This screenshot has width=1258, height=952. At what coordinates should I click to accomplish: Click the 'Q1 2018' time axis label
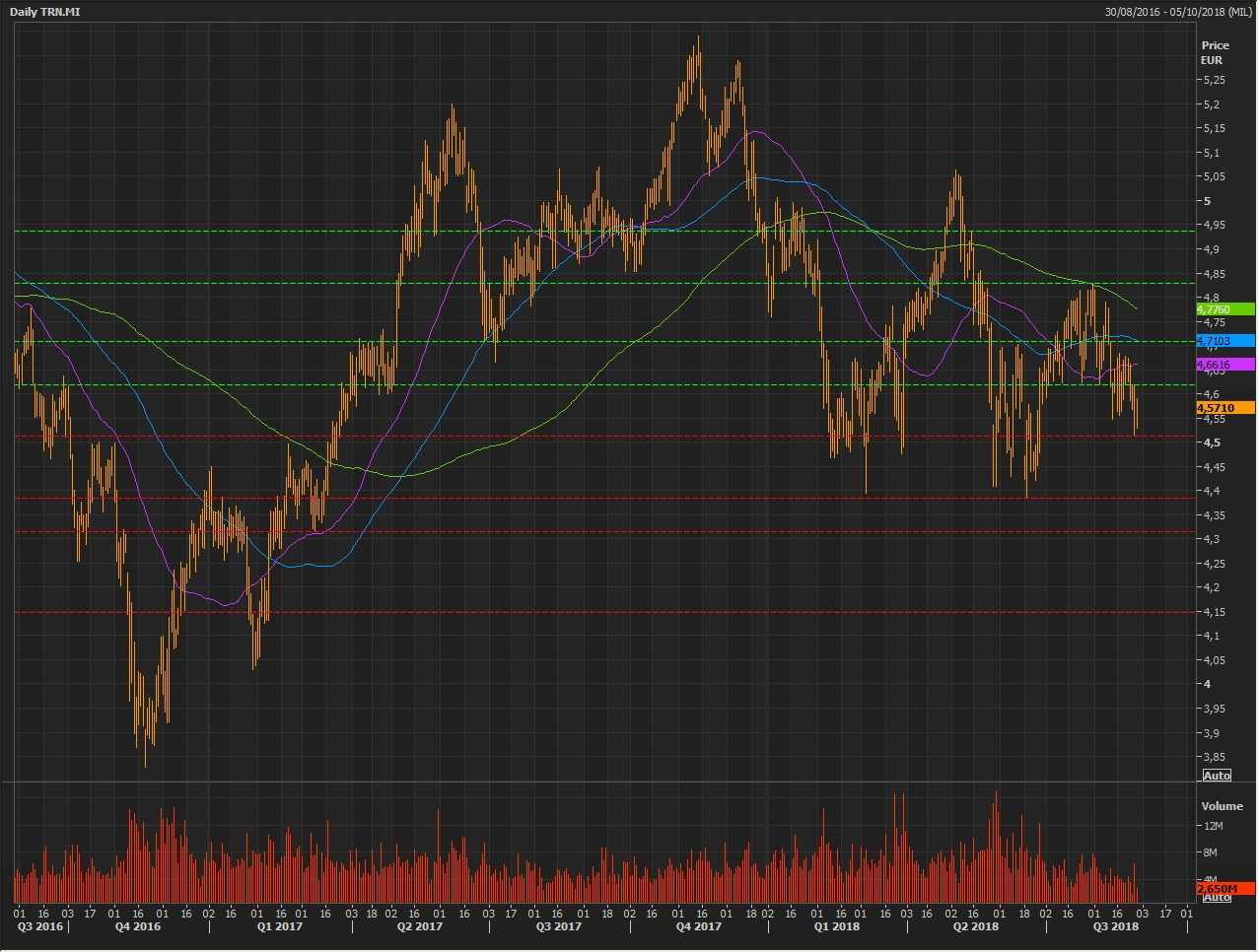pyautogui.click(x=836, y=926)
